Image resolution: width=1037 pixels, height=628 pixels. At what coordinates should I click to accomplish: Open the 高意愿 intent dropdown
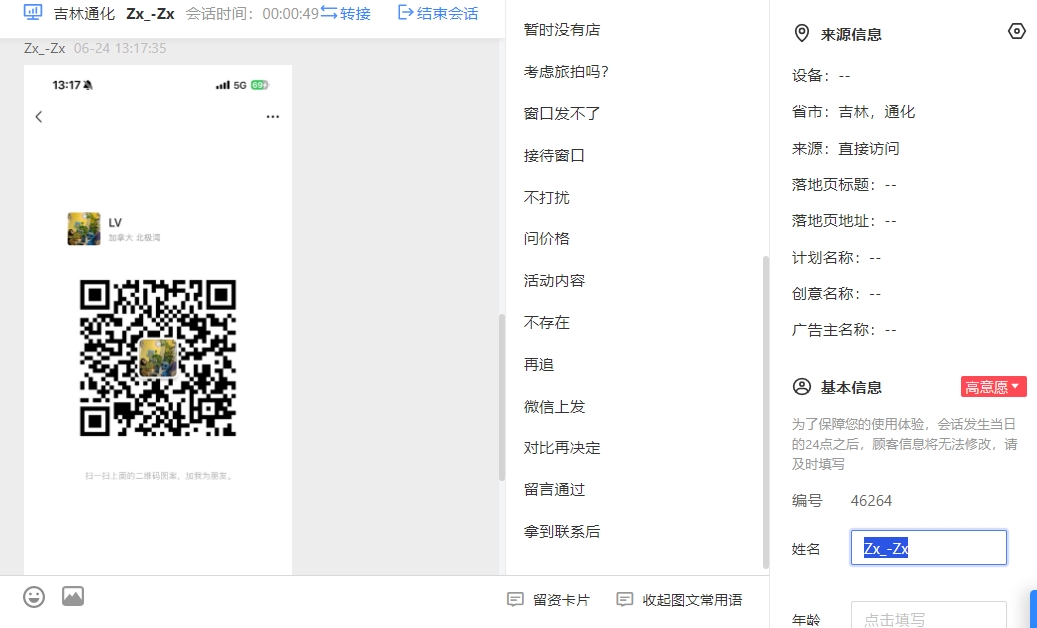point(993,387)
